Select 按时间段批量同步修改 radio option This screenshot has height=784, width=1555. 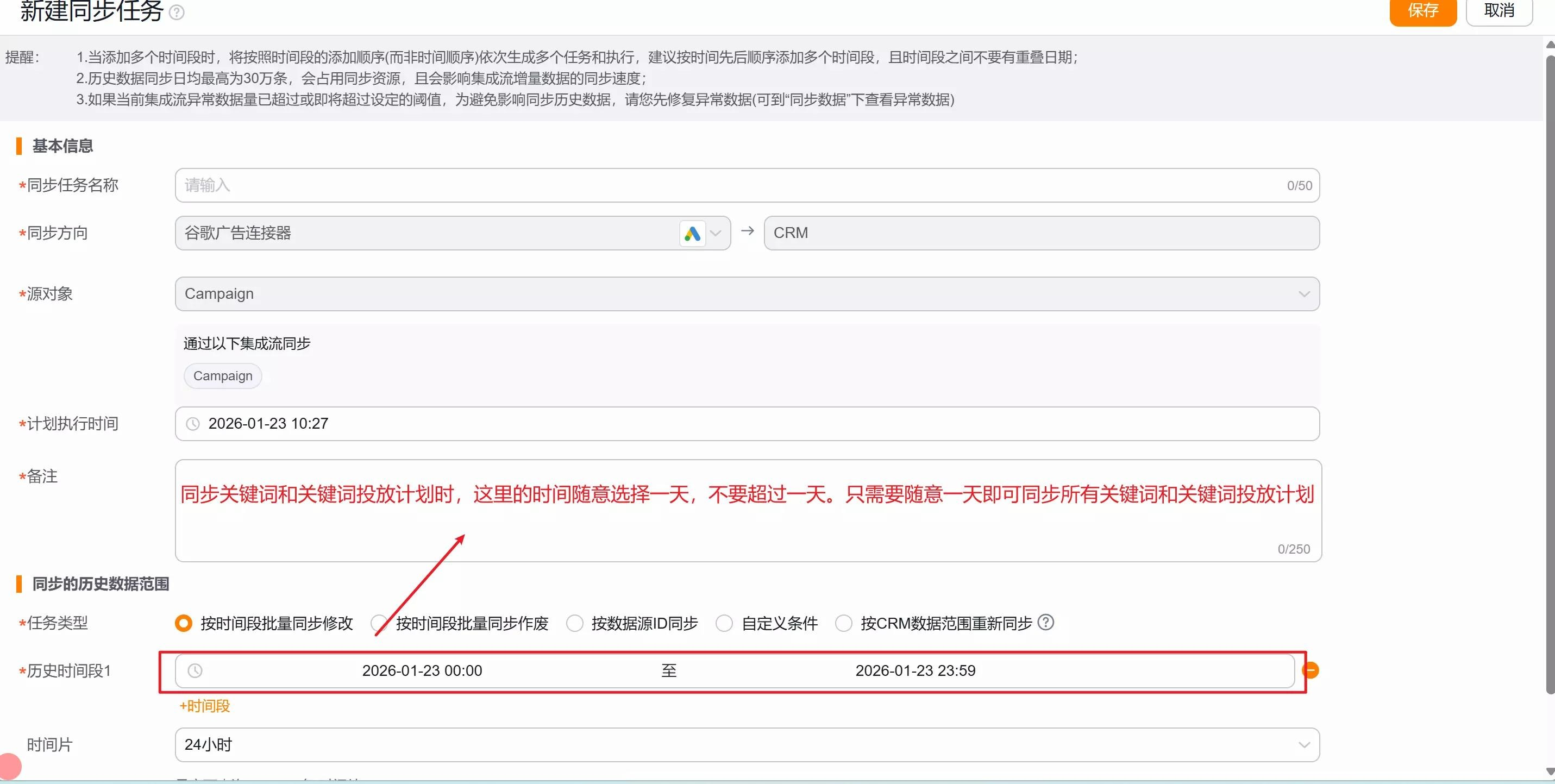(184, 623)
